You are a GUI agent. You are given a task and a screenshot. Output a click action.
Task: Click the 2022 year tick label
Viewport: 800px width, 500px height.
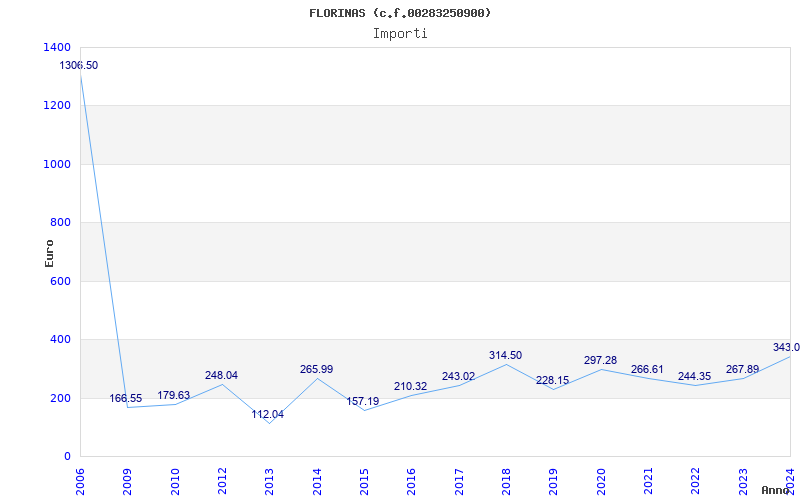pos(695,482)
